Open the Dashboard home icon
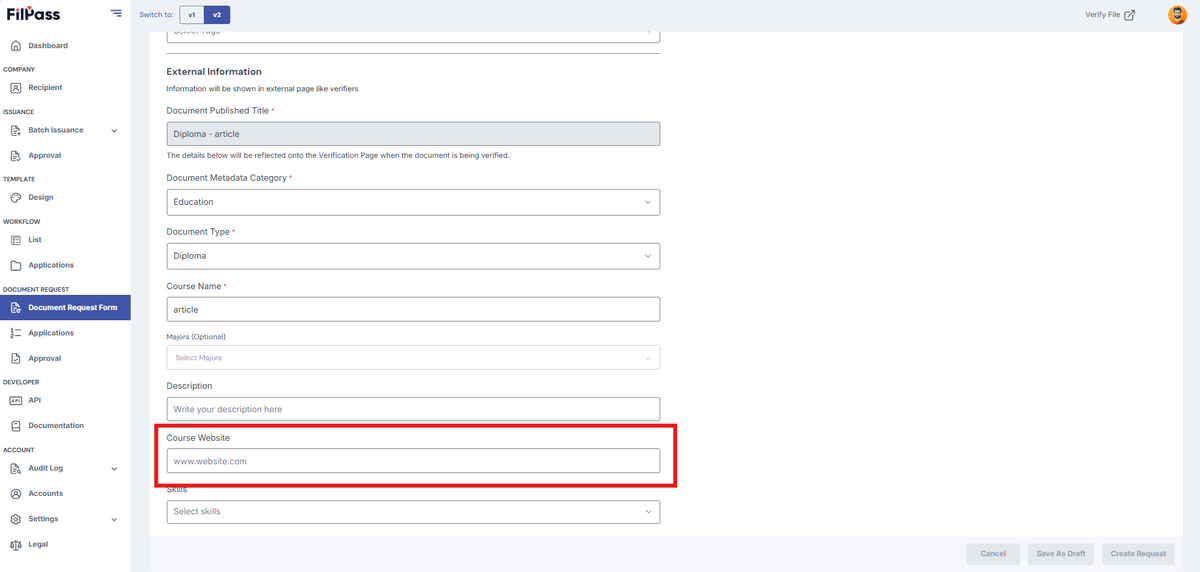The image size is (1200, 572). pyautogui.click(x=16, y=46)
